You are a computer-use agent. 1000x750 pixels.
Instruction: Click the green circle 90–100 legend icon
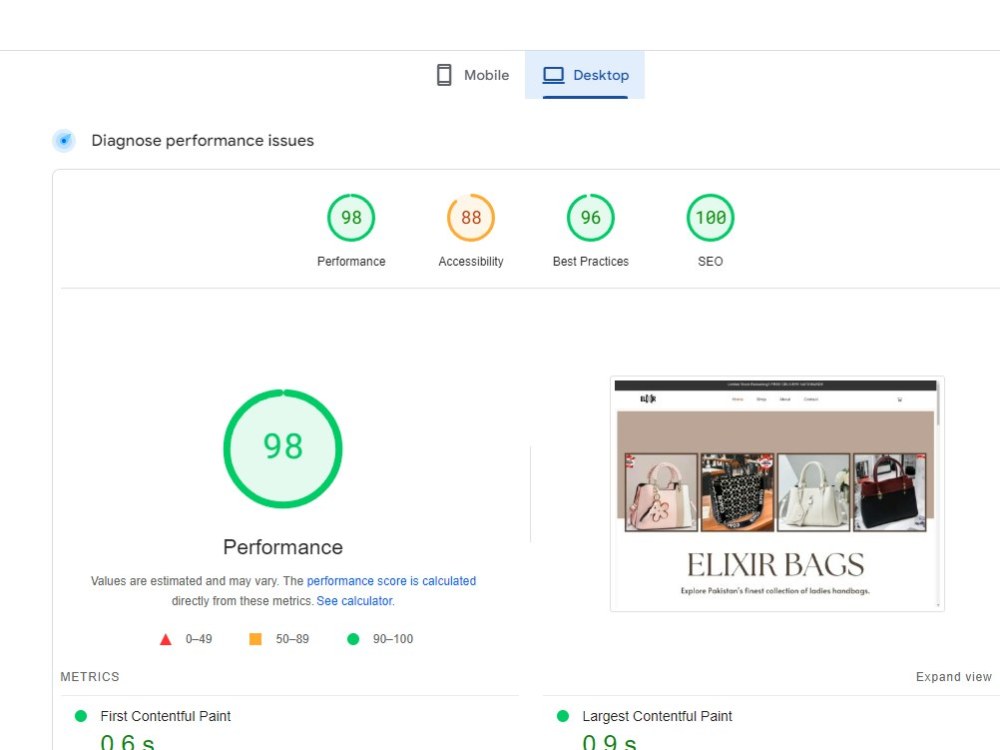point(353,639)
